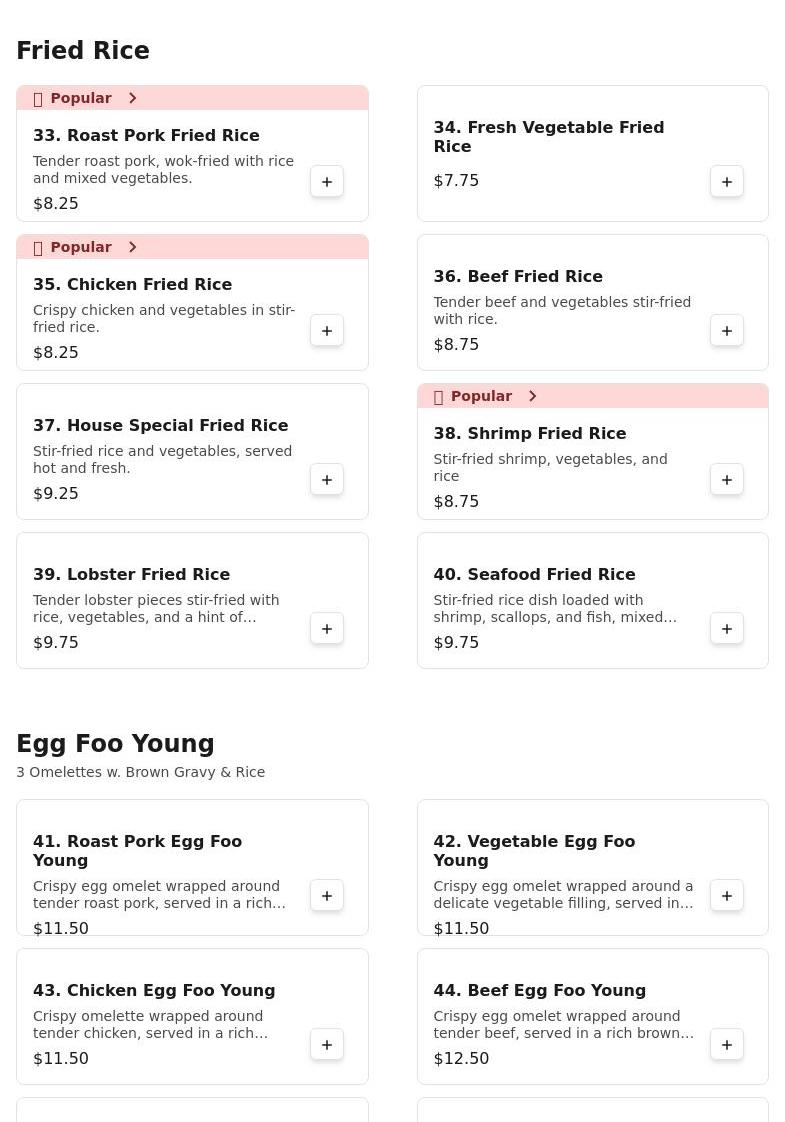The height and width of the screenshot is (1122, 785).
Task: Expand Popular chevron above Roast Pork Fried Rice
Action: (x=133, y=98)
